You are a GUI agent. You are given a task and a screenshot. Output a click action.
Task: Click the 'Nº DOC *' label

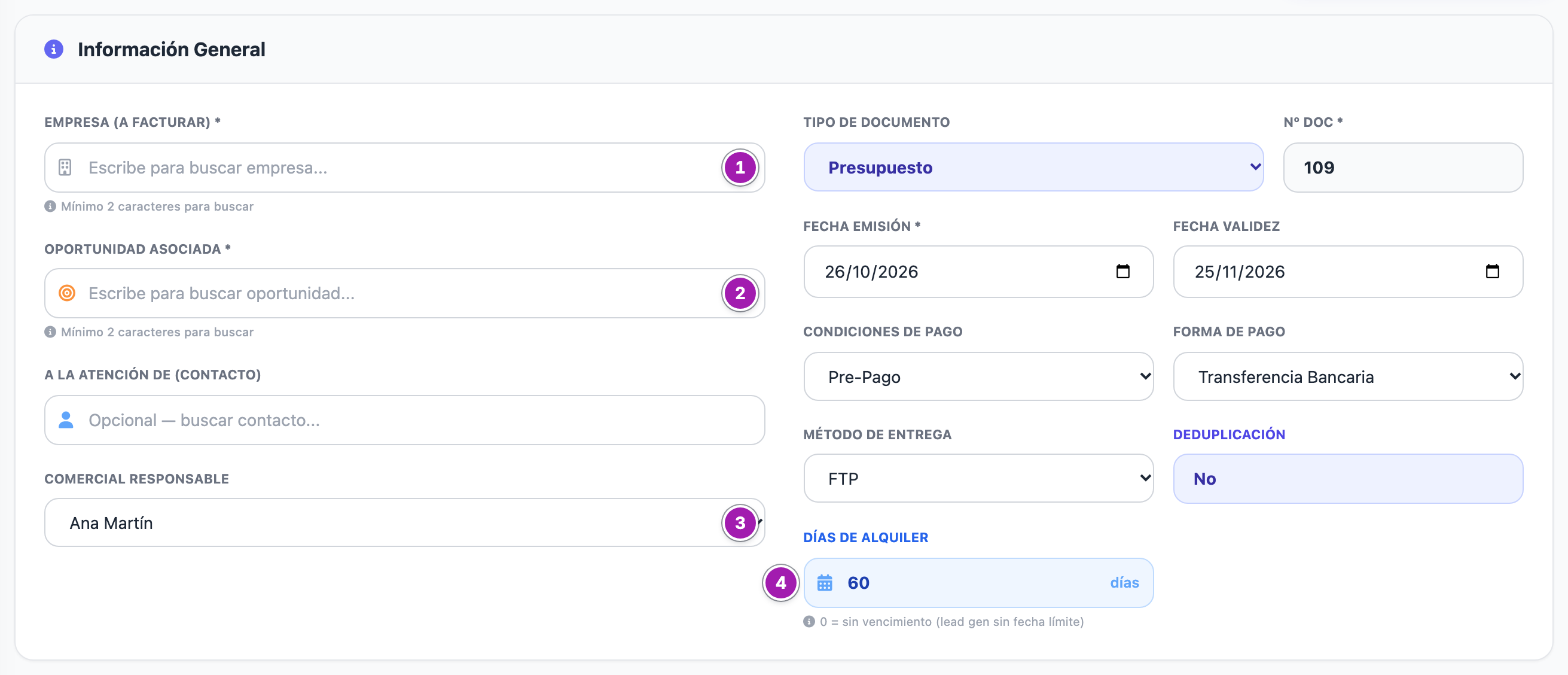1313,122
